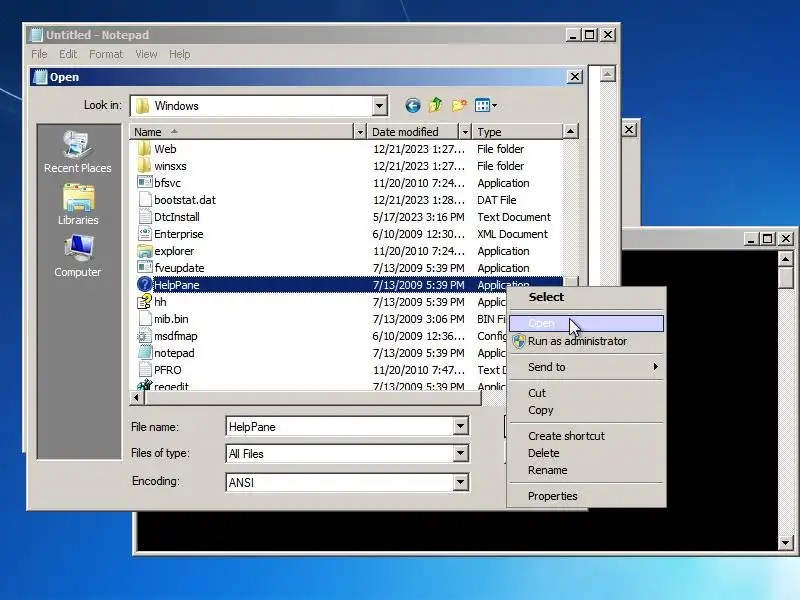
Task: Open Recent Places in the sidebar
Action: 78,152
